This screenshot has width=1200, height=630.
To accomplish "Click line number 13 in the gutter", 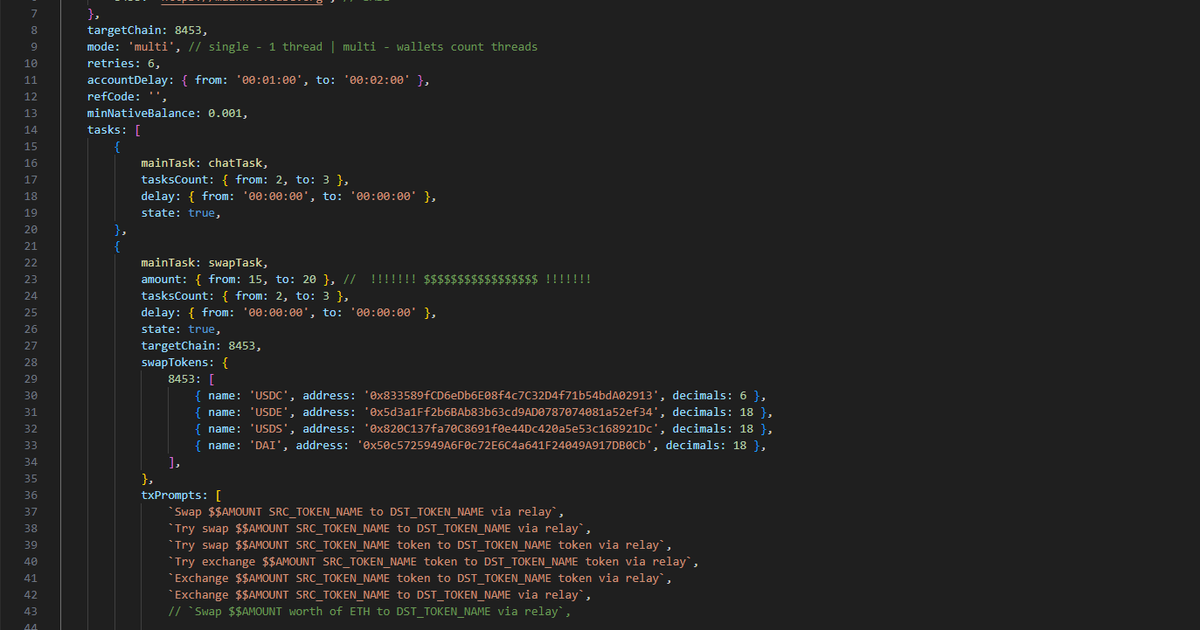I will (30, 113).
